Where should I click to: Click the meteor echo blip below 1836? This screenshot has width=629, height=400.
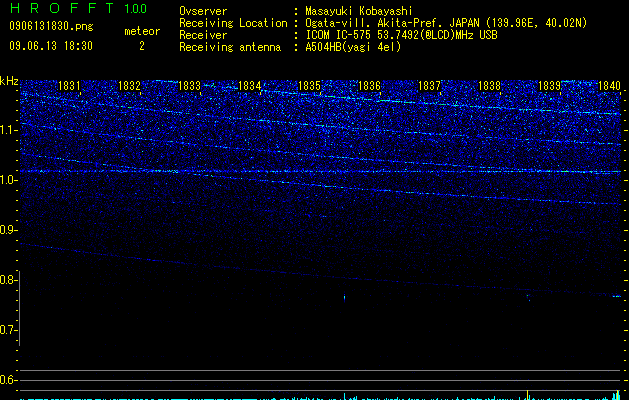344,298
